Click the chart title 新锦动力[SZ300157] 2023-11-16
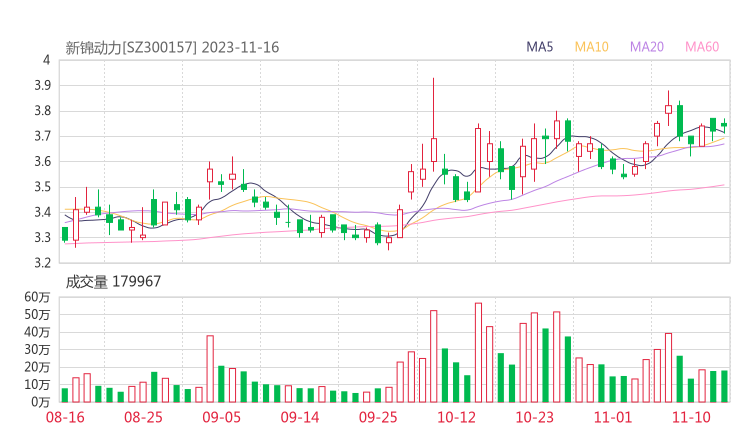 172,48
